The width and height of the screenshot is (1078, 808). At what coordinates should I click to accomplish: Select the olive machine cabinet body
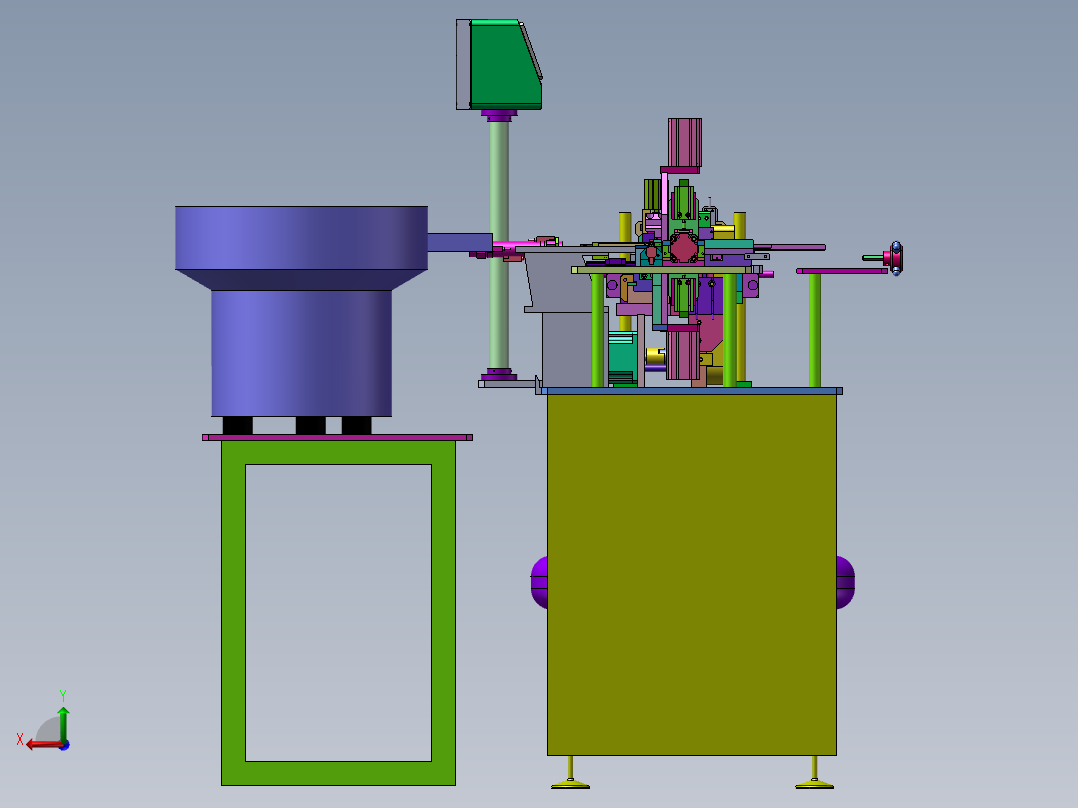tap(692, 575)
